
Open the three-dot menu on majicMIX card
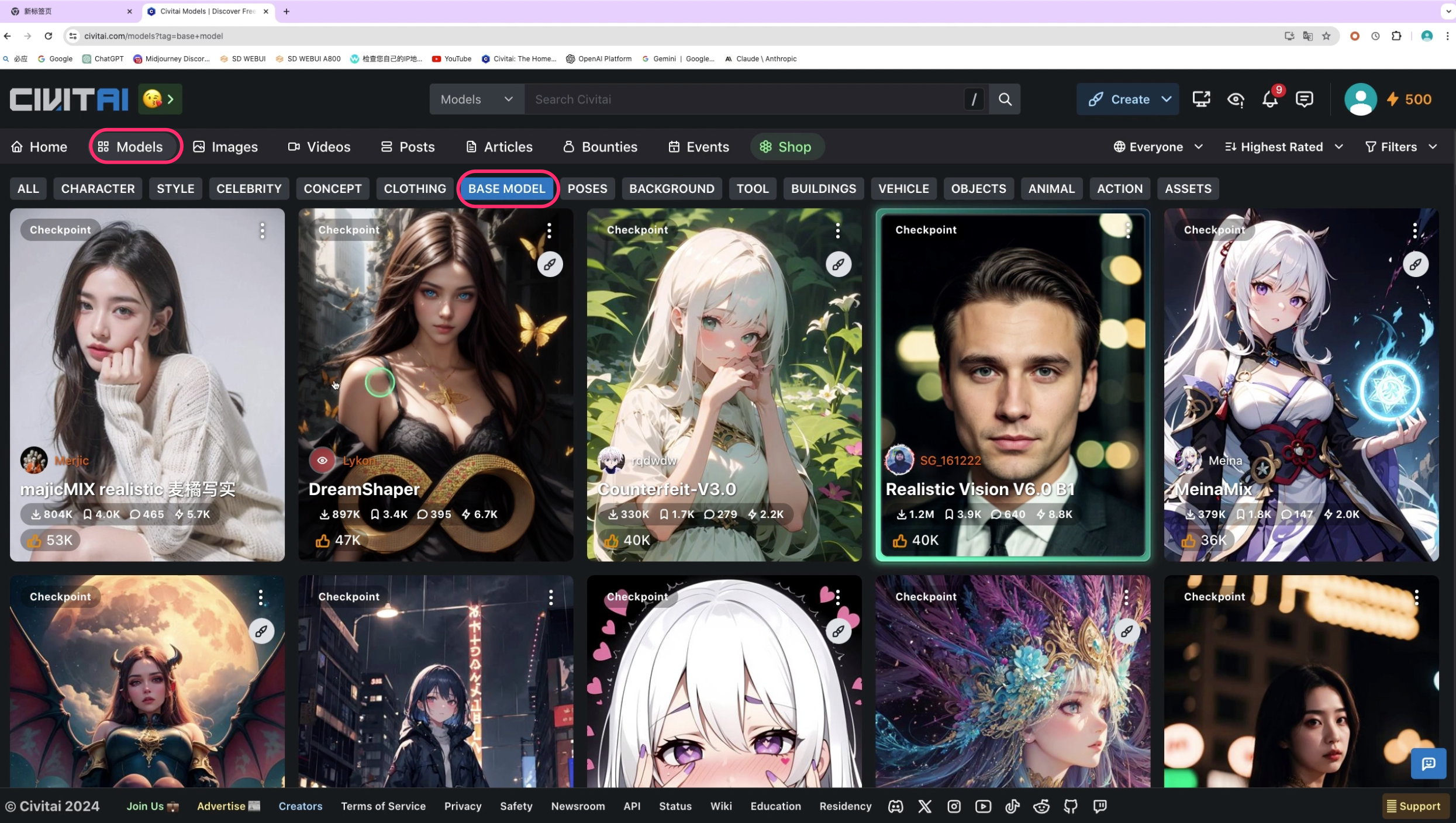pyautogui.click(x=262, y=230)
